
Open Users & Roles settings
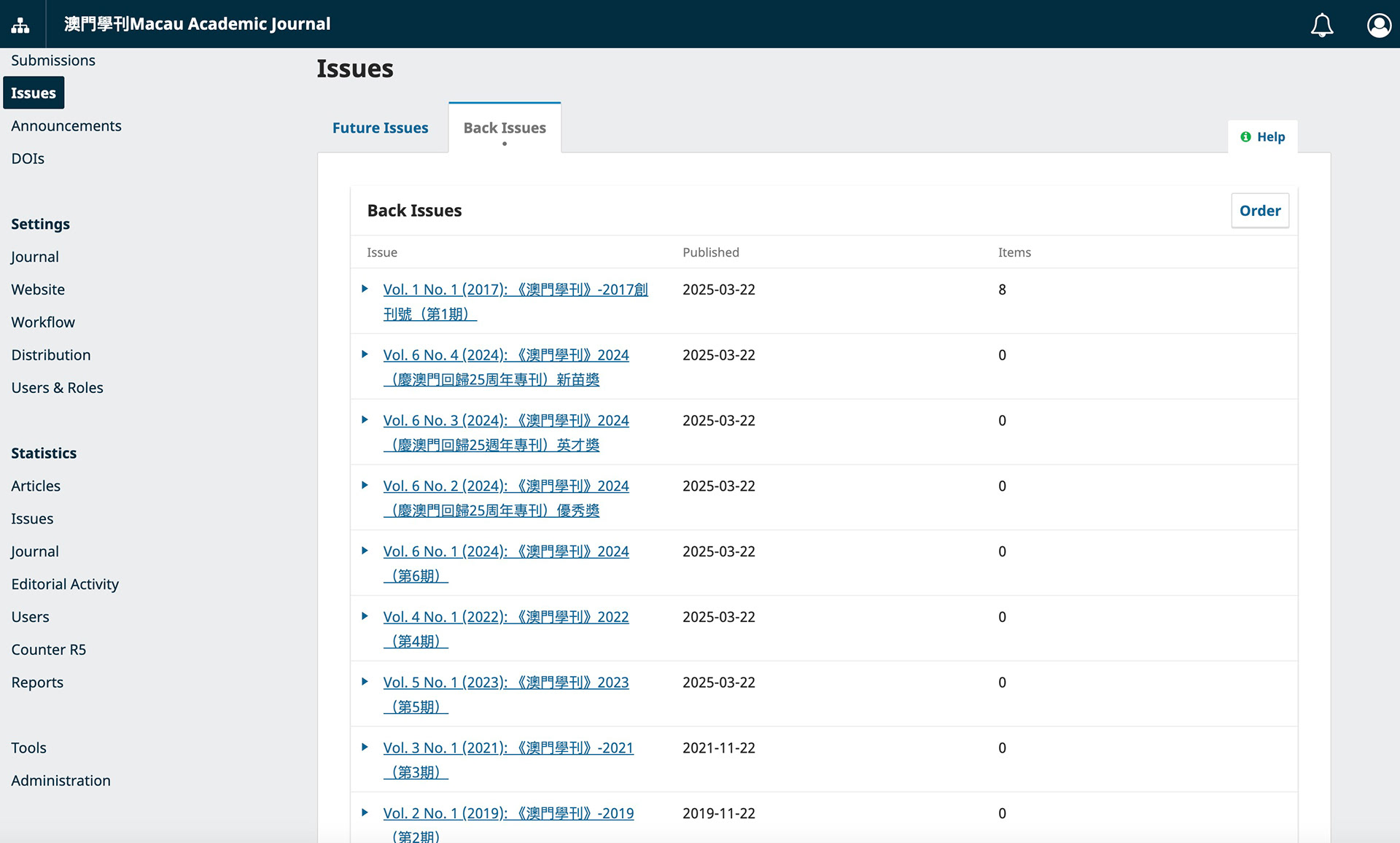(57, 388)
